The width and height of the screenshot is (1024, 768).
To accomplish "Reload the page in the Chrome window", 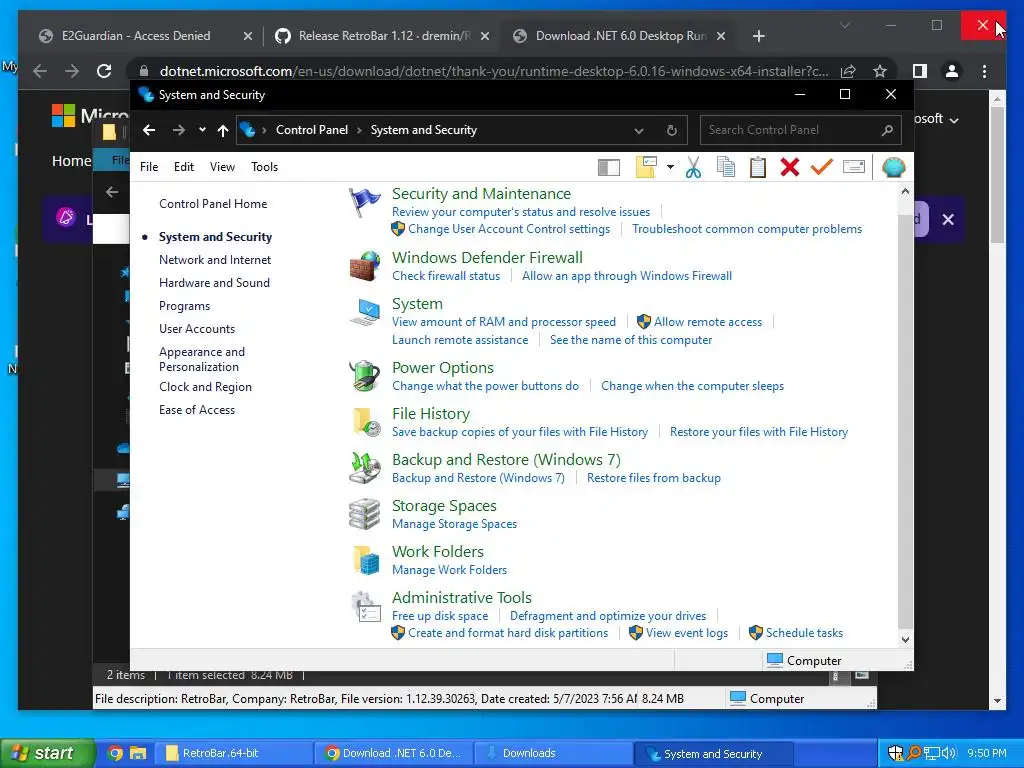I will pyautogui.click(x=104, y=71).
